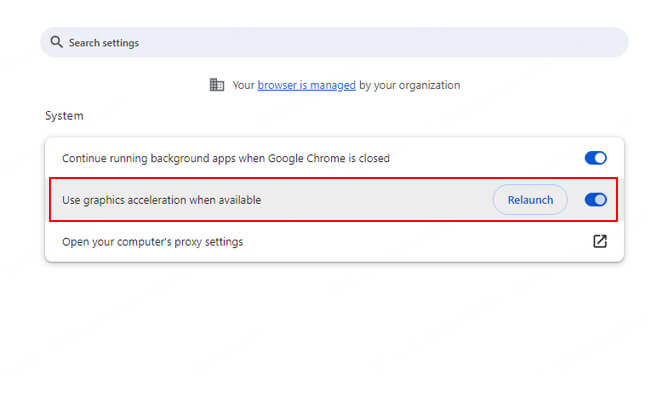Turn off the graphics acceleration toggle

click(x=595, y=200)
